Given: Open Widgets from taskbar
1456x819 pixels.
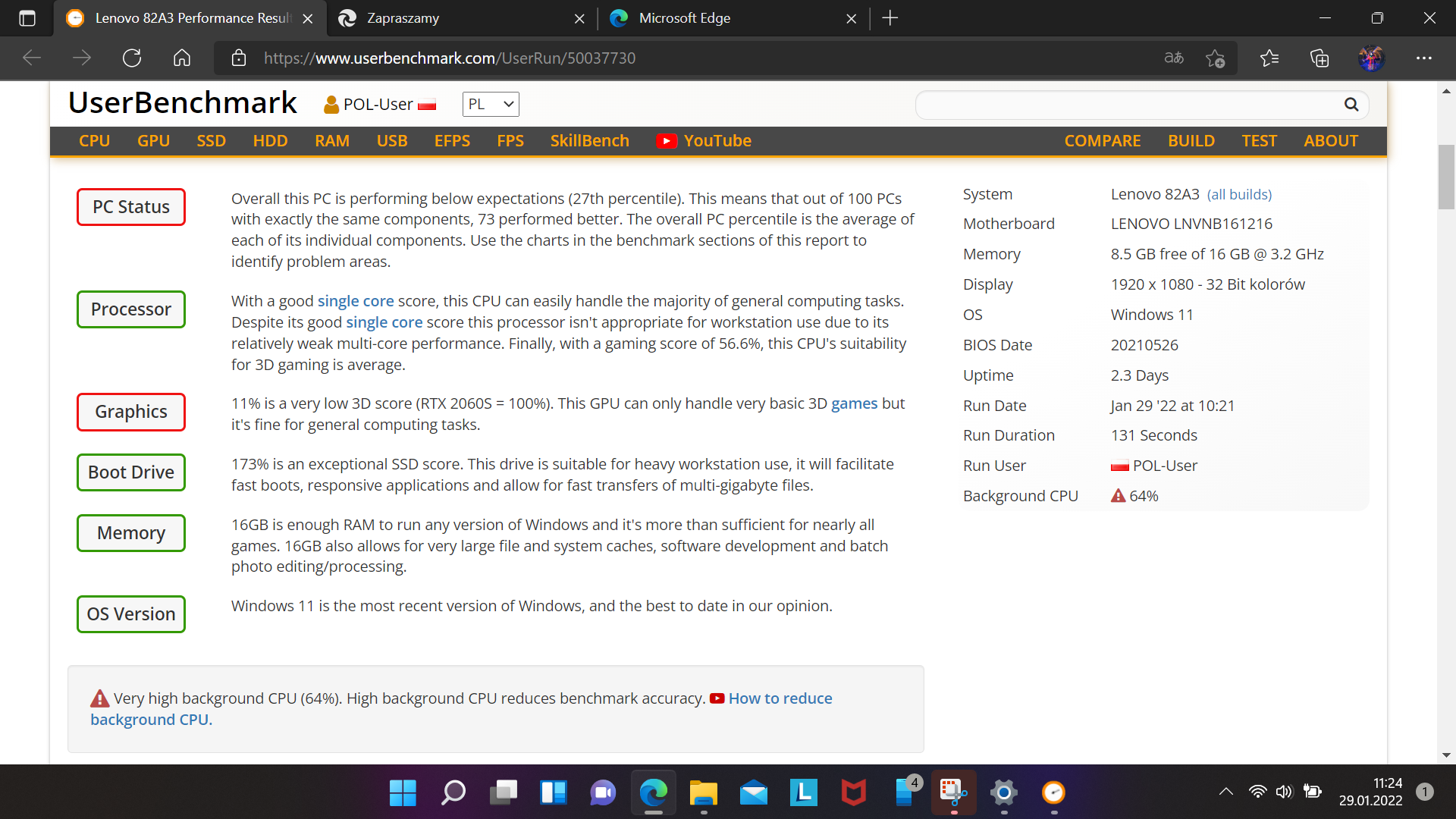Looking at the screenshot, I should click(553, 793).
